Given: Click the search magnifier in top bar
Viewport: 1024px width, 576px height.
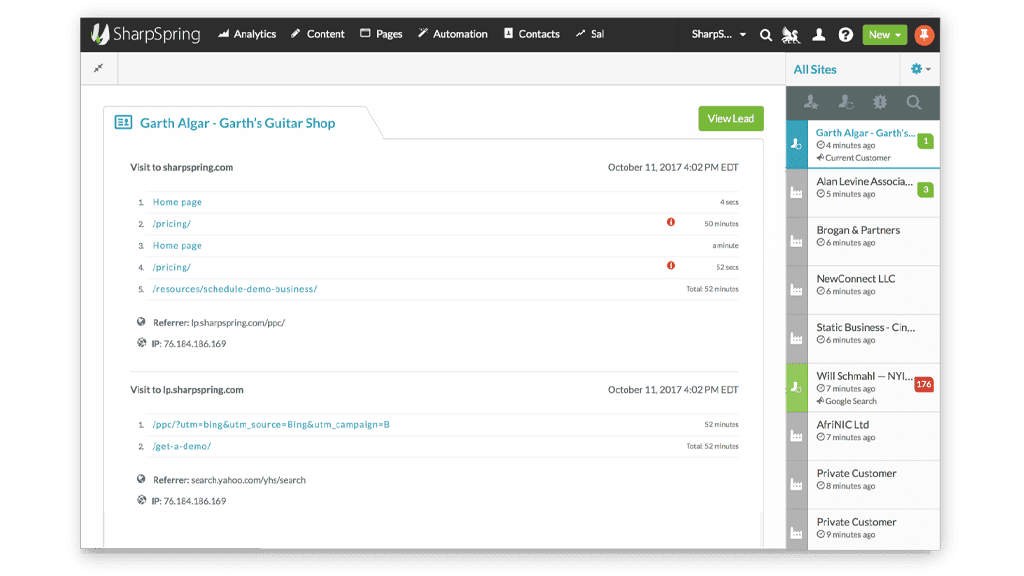Looking at the screenshot, I should [x=765, y=35].
